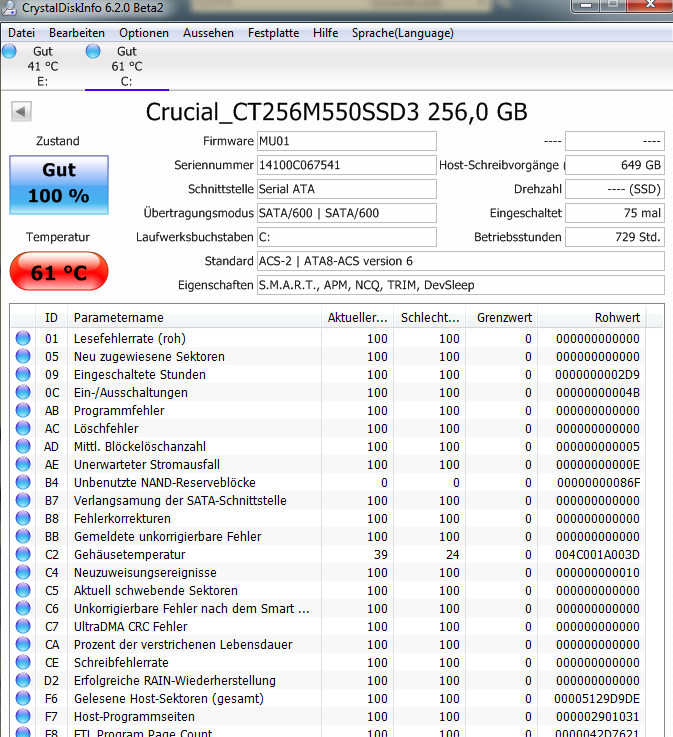Click status icon of Unerwarteter Stromausfall row
The width and height of the screenshot is (673, 737).
[23, 464]
